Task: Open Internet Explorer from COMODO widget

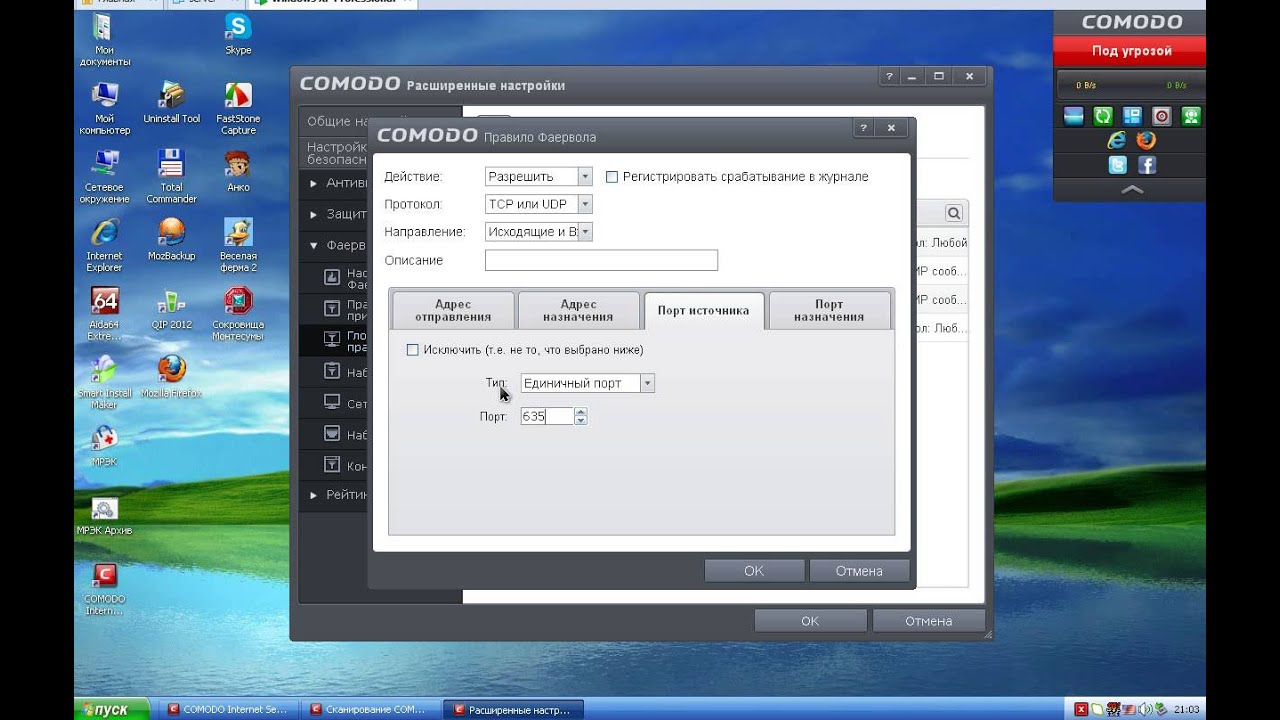Action: pos(1117,140)
